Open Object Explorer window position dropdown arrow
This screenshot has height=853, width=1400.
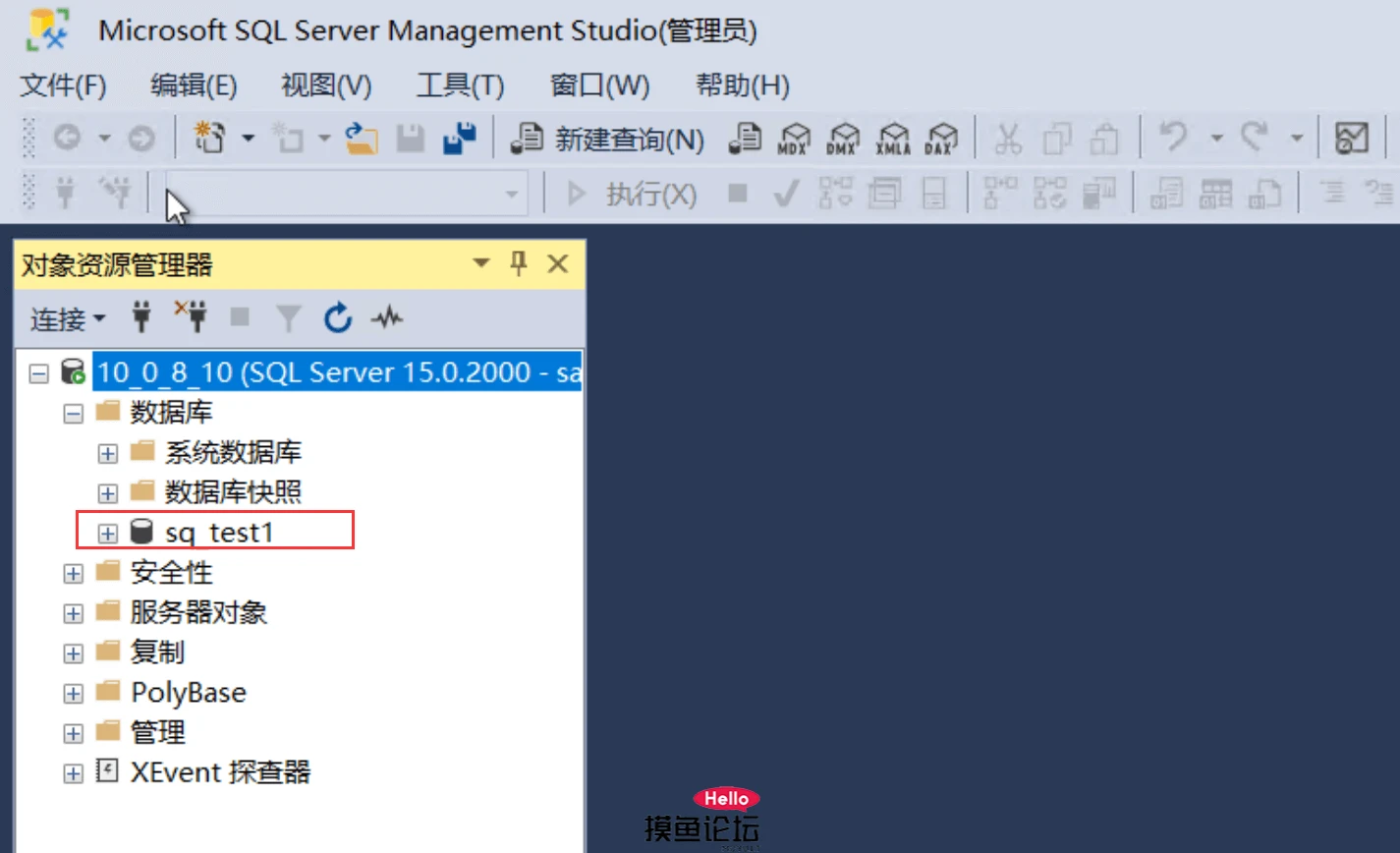point(481,263)
